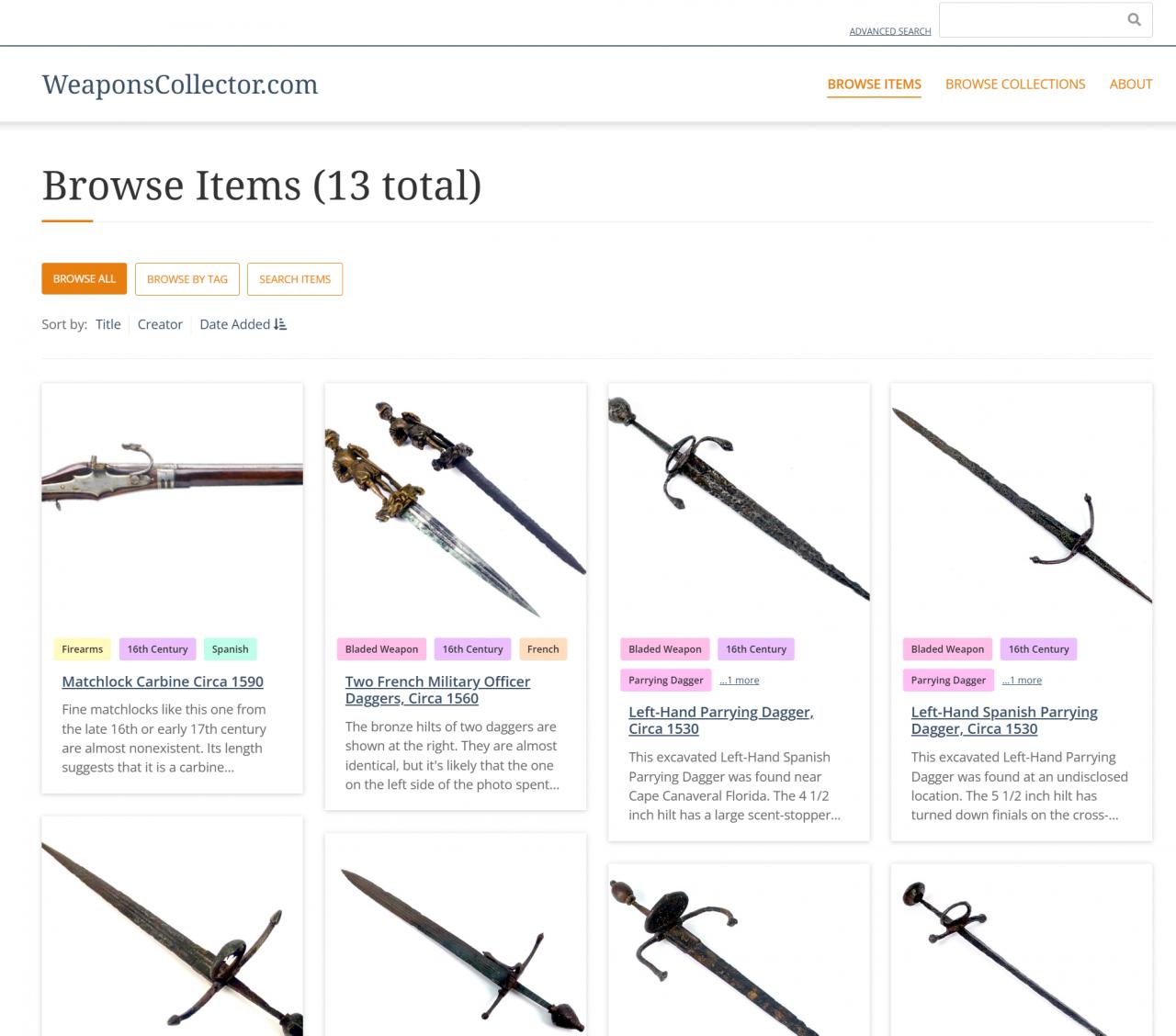Click the WeaponsCollector.com site title
The height and width of the screenshot is (1036, 1176).
180,84
